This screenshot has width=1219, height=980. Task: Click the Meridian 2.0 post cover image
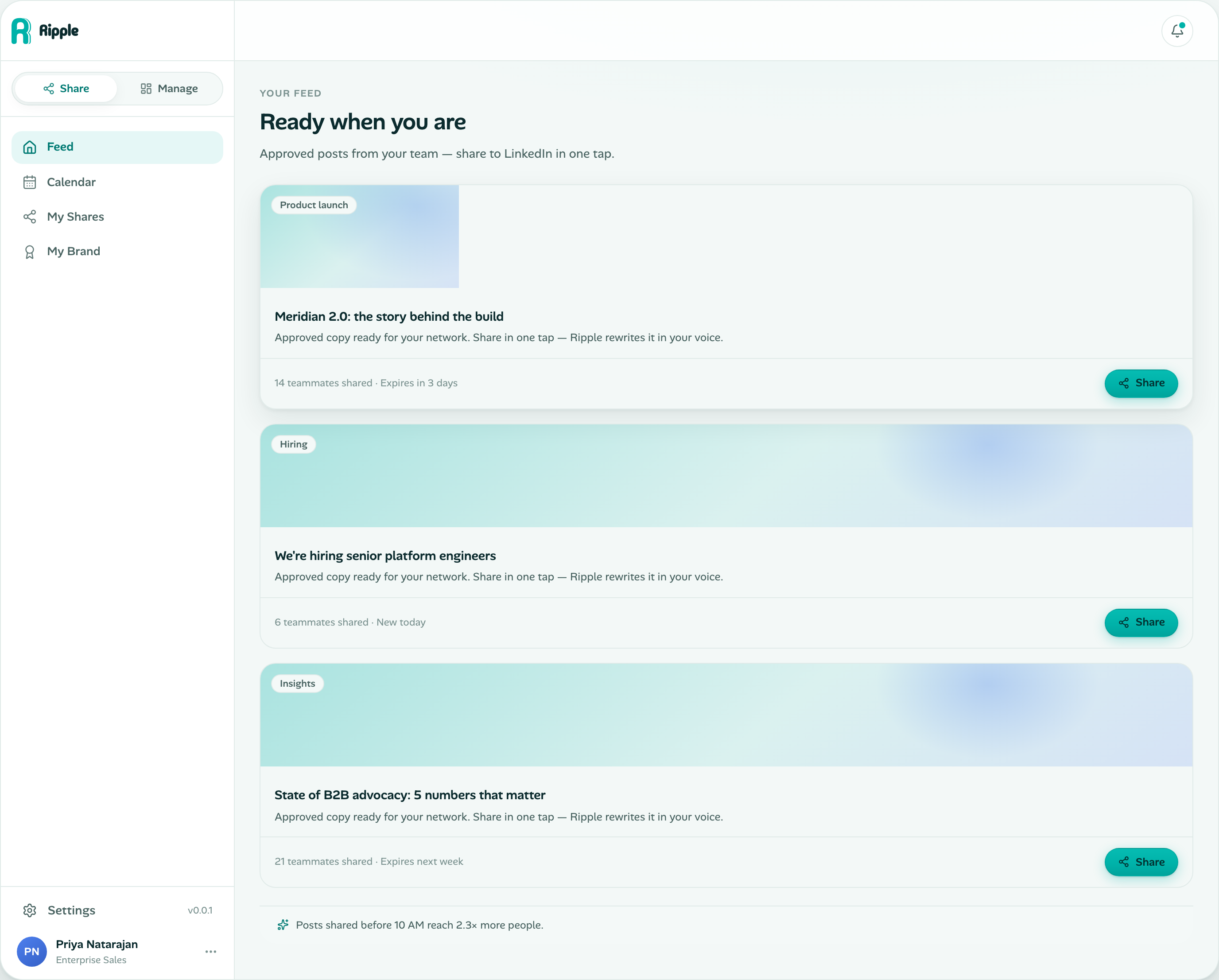pyautogui.click(x=360, y=237)
